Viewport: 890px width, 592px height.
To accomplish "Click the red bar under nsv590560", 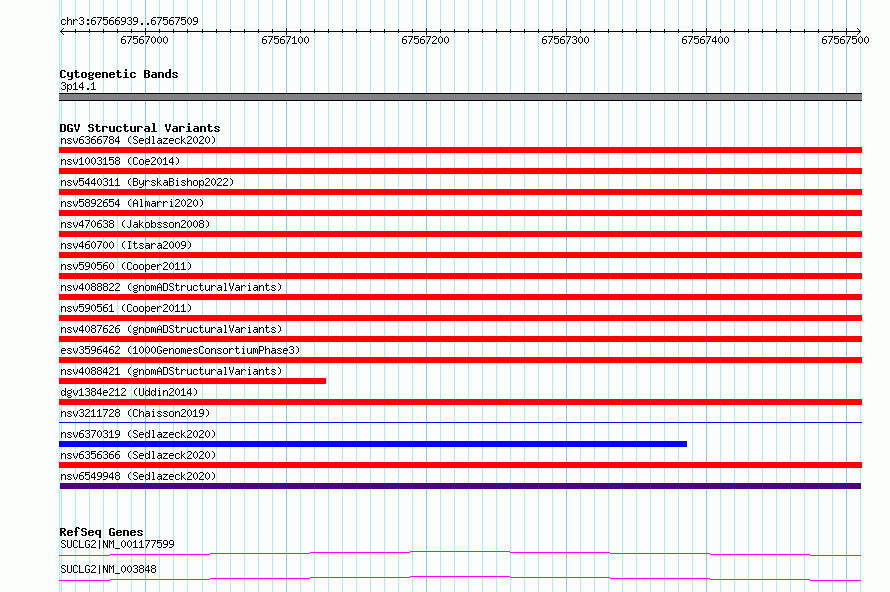I will [460, 276].
